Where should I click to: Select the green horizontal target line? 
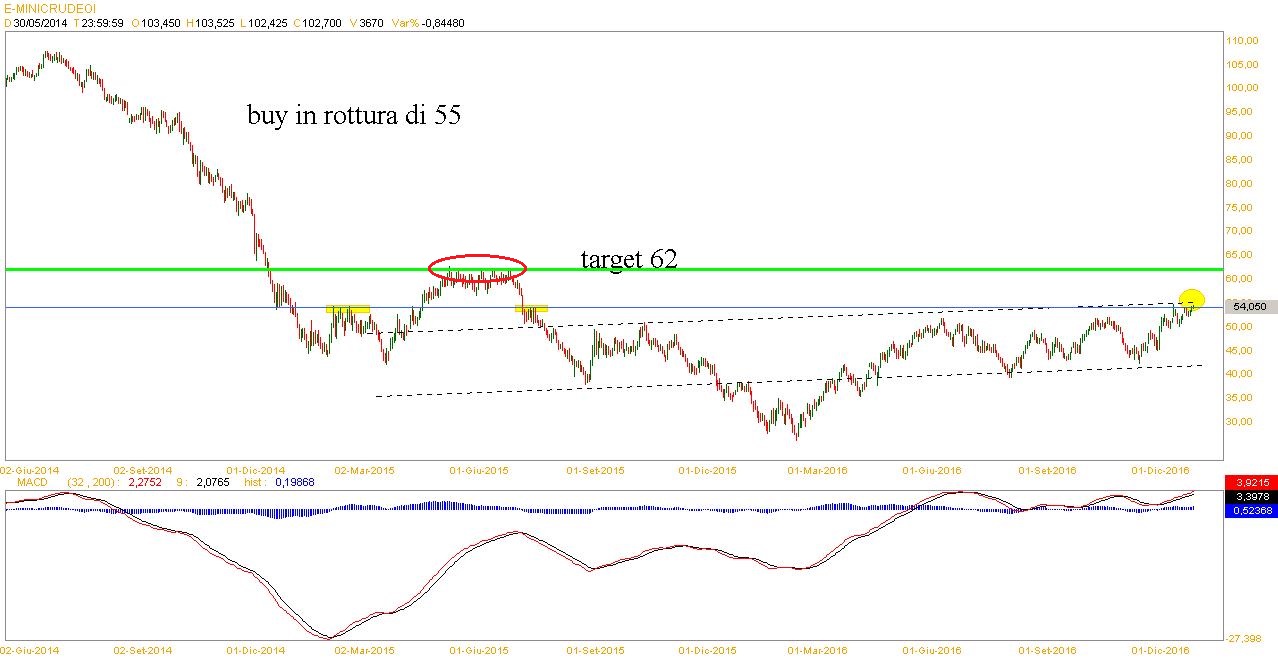point(800,269)
